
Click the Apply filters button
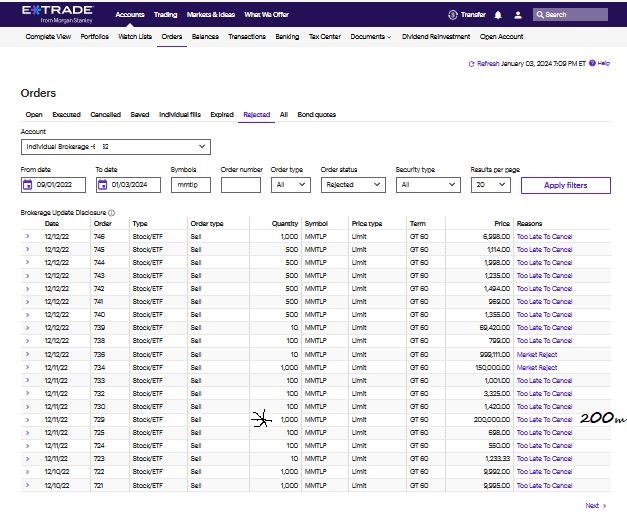coord(566,185)
